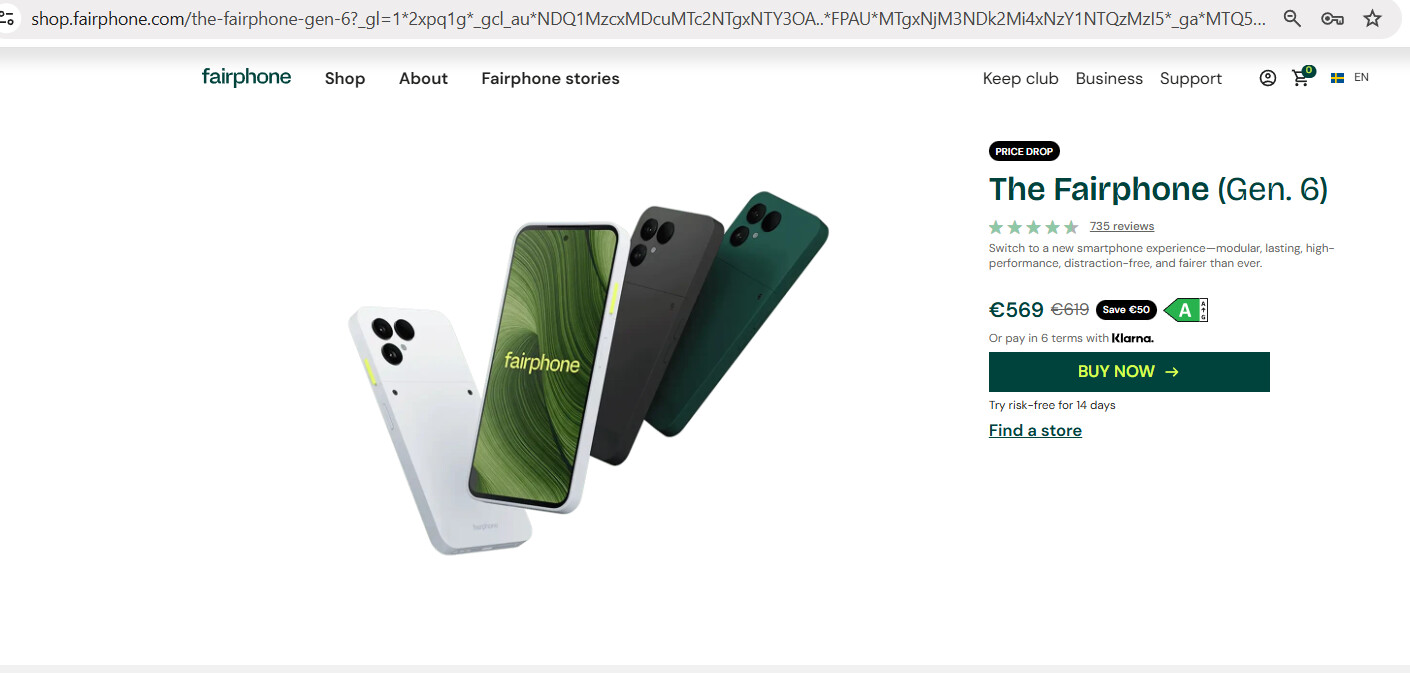Open the user account icon
This screenshot has height=673, width=1410.
pyautogui.click(x=1267, y=78)
